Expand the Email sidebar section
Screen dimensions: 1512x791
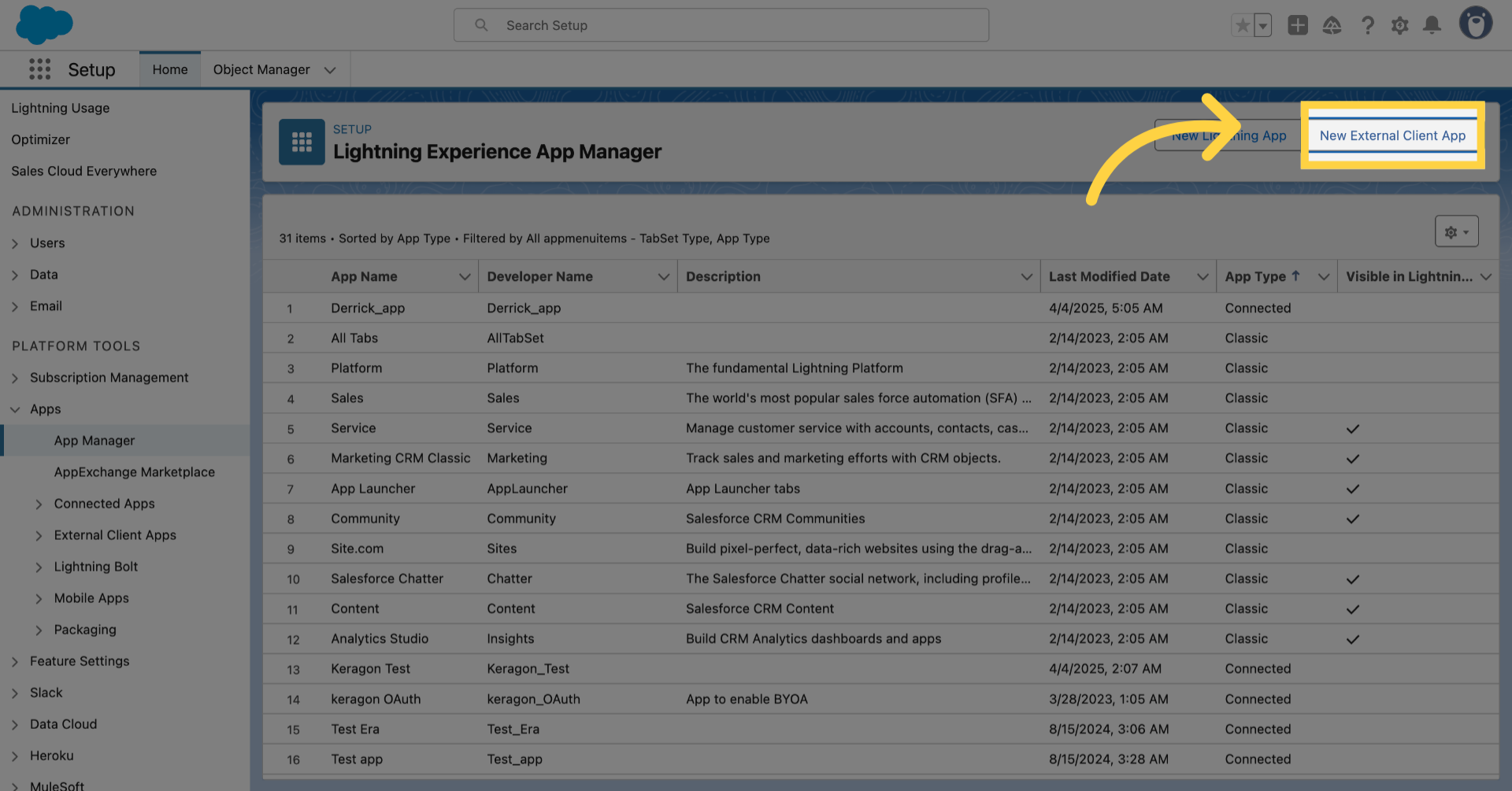(x=15, y=306)
